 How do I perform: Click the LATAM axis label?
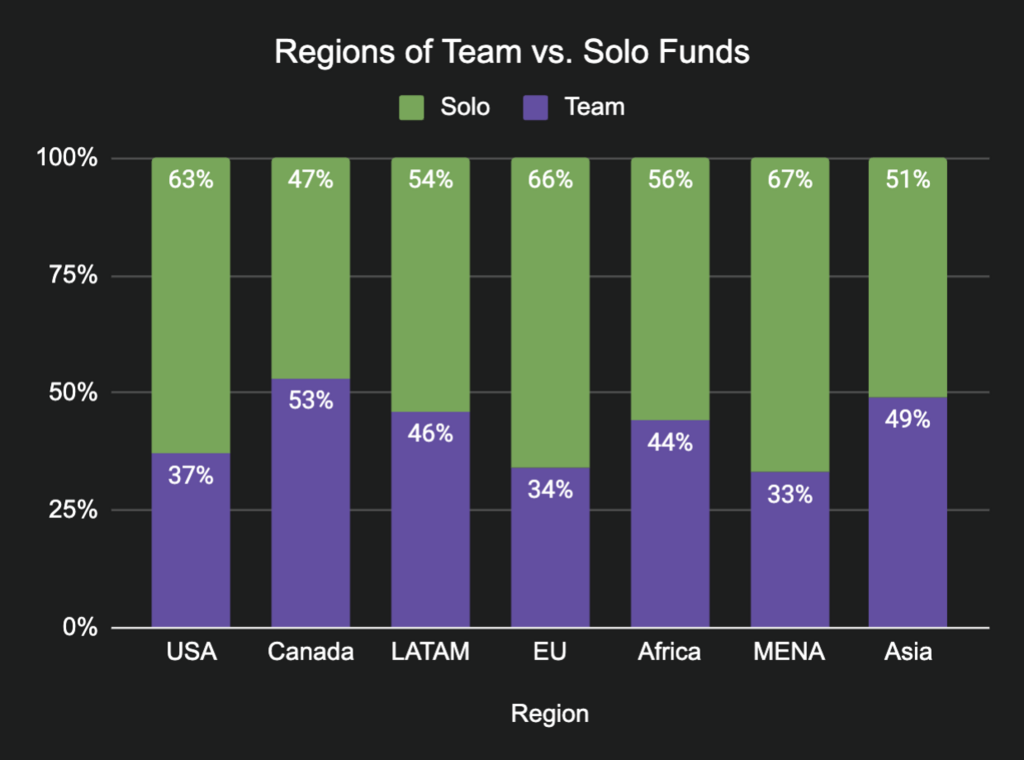tap(430, 653)
